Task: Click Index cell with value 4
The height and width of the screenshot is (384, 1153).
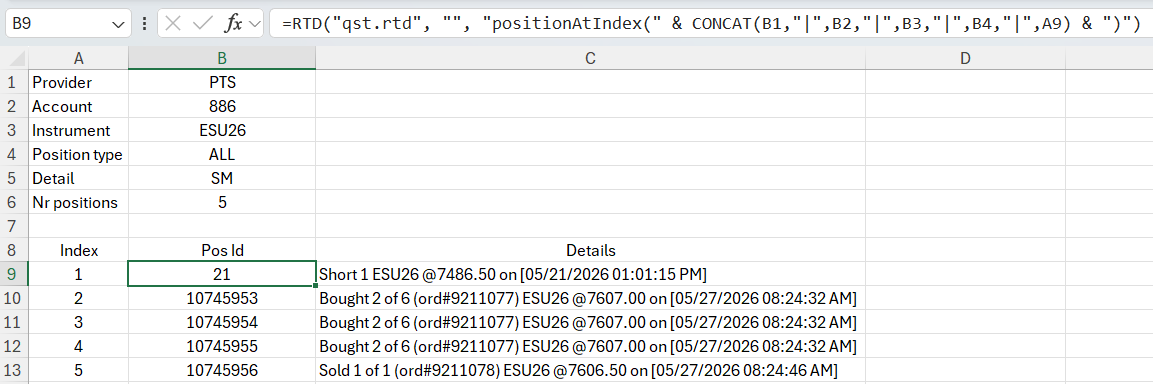Action: pyautogui.click(x=79, y=346)
